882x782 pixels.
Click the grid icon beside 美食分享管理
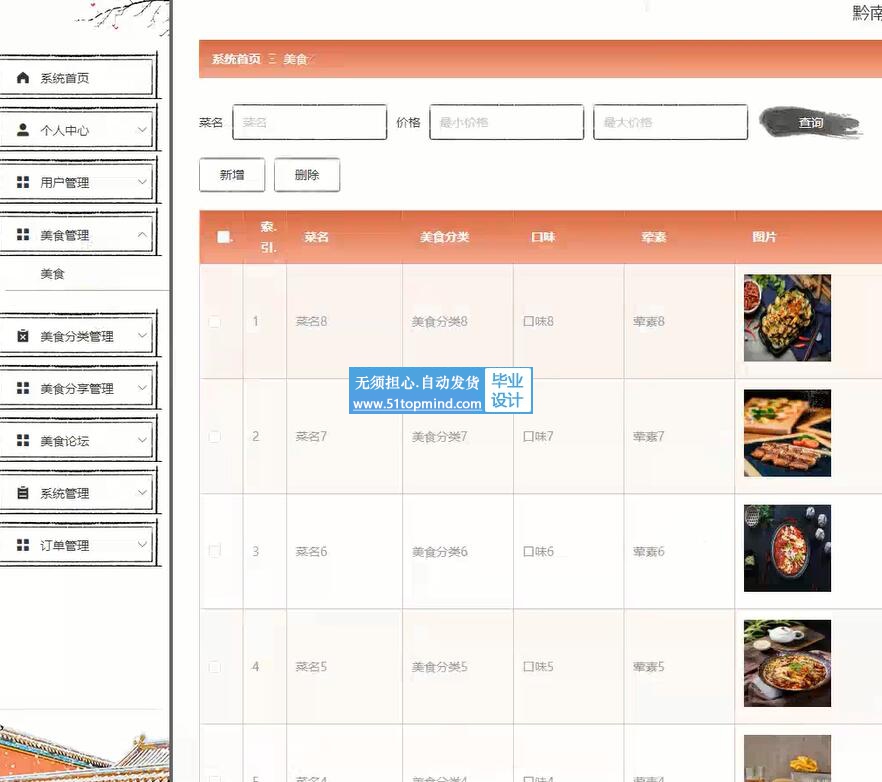coord(23,389)
